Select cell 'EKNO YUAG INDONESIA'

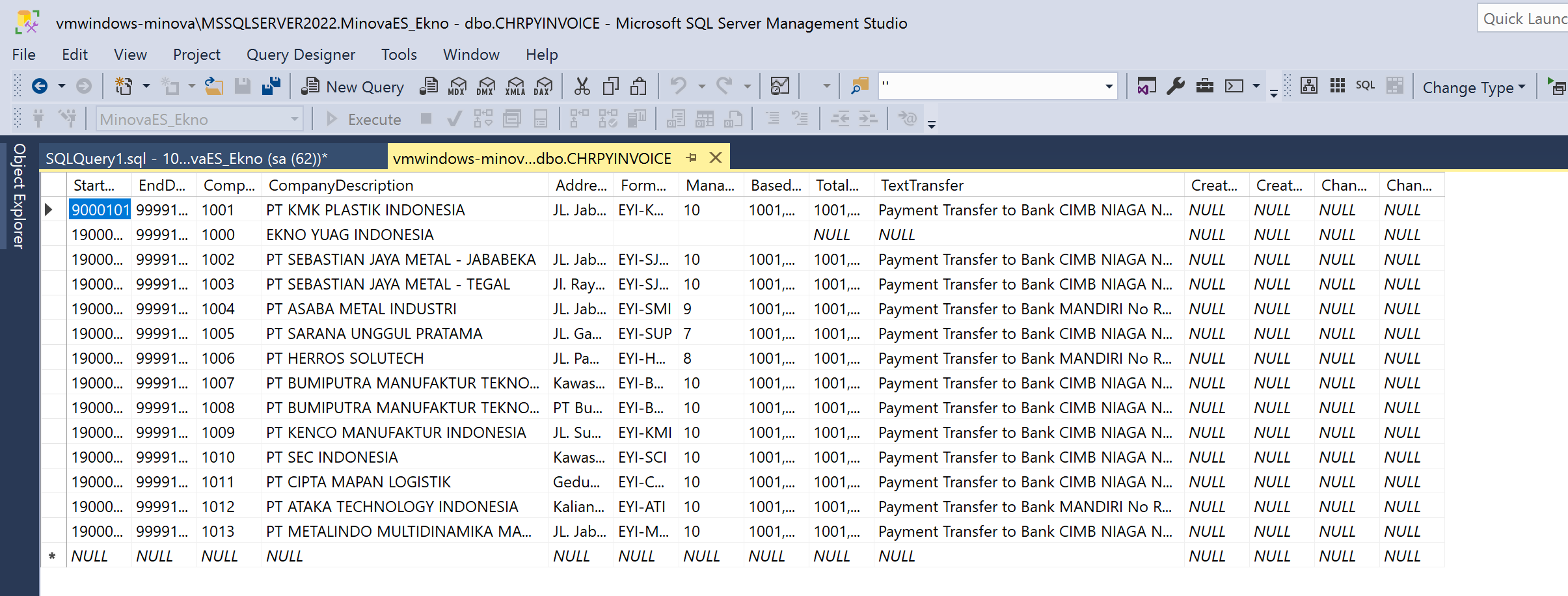click(x=405, y=235)
